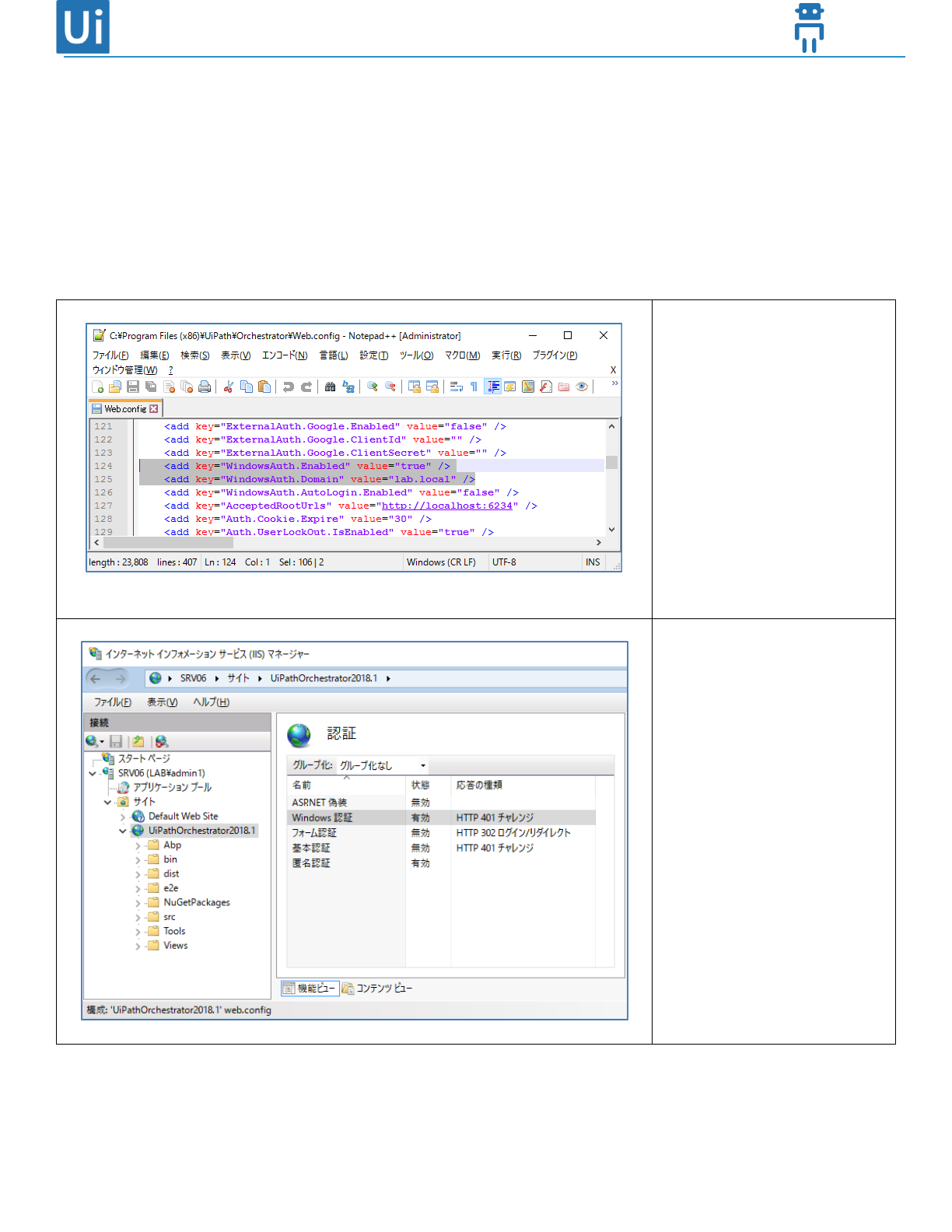Collapse the サイト tree node
952x1232 pixels.
click(x=107, y=802)
